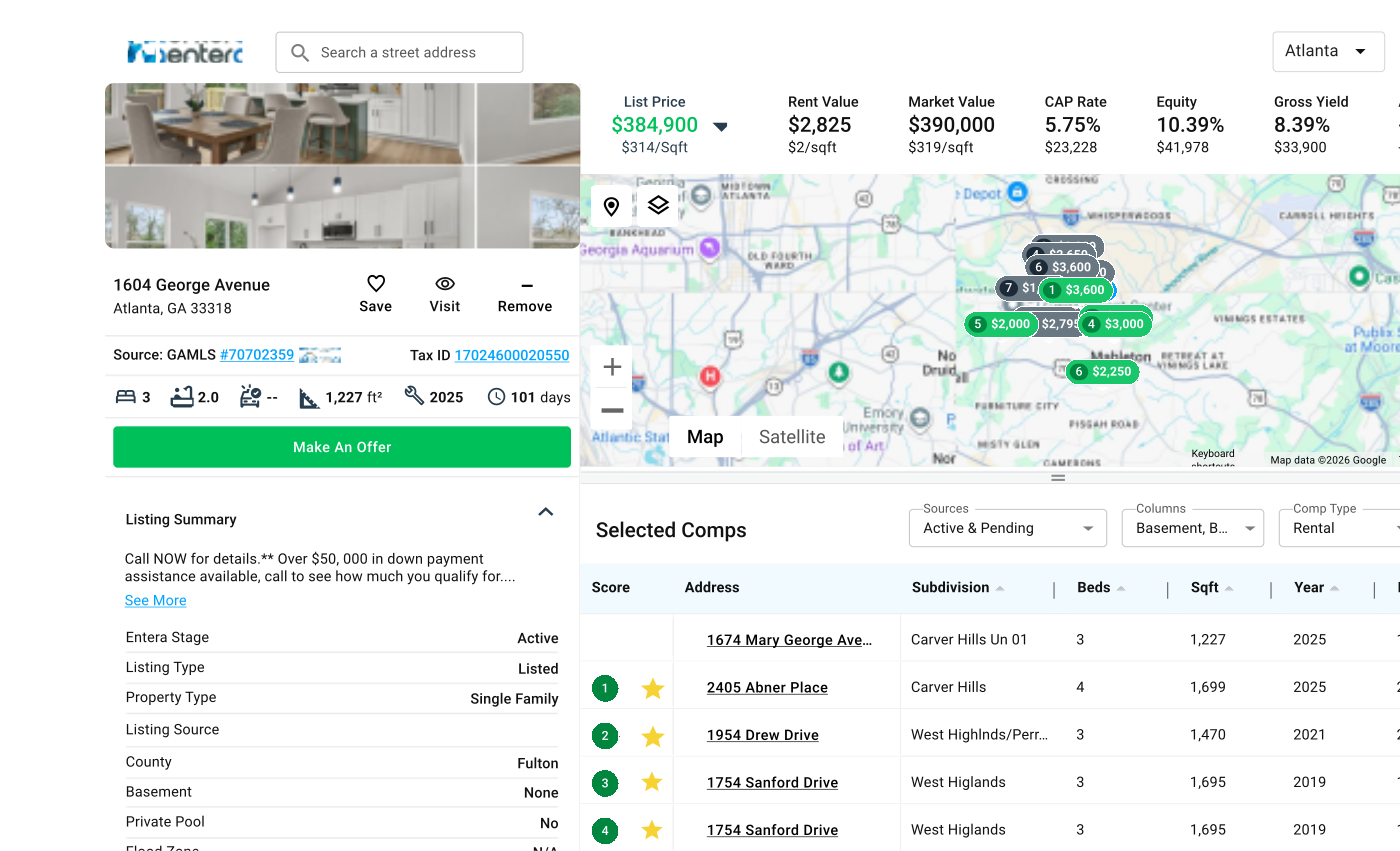Click score badge 2 in comps table

click(x=605, y=736)
